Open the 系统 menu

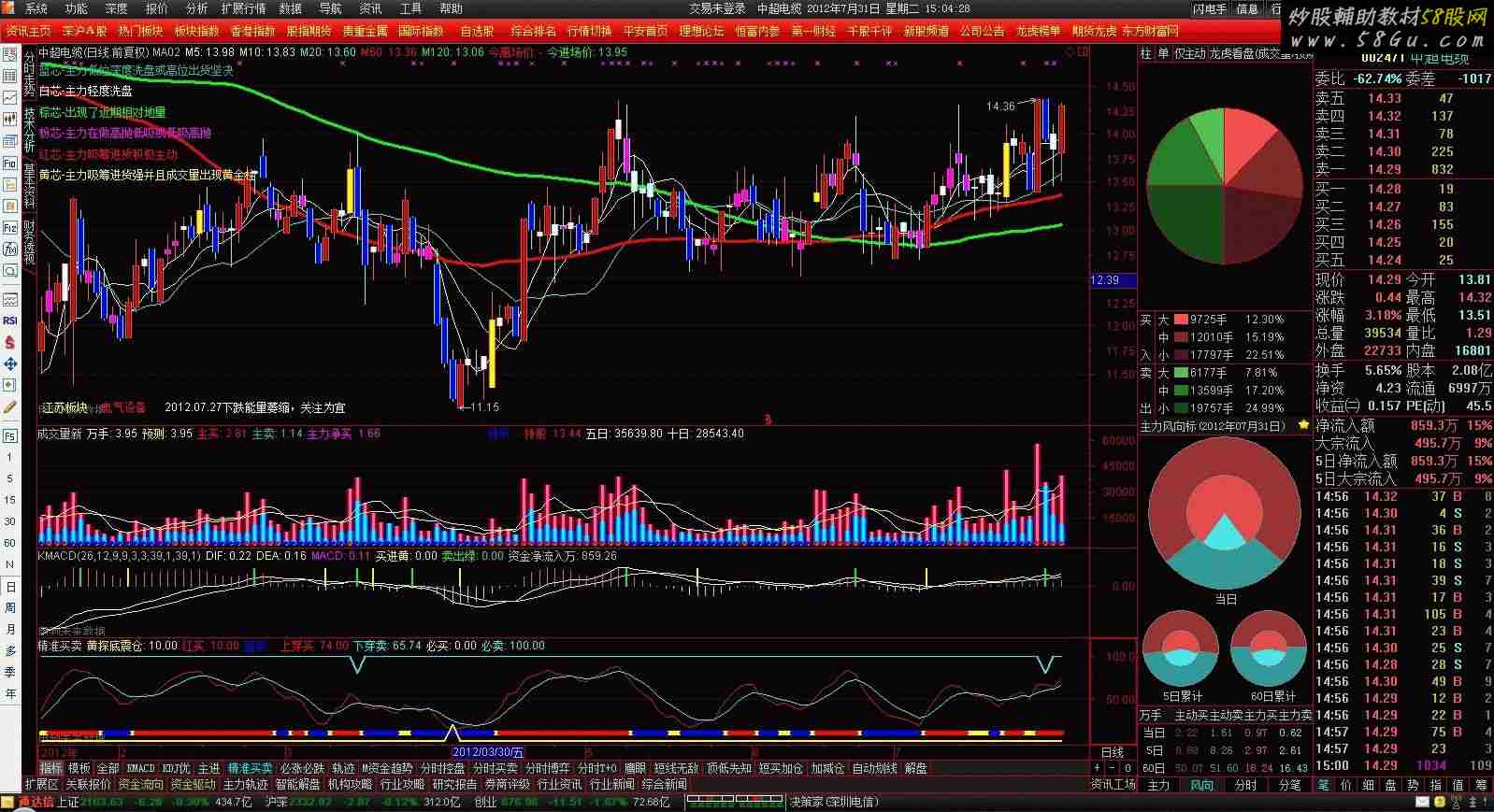[x=36, y=8]
